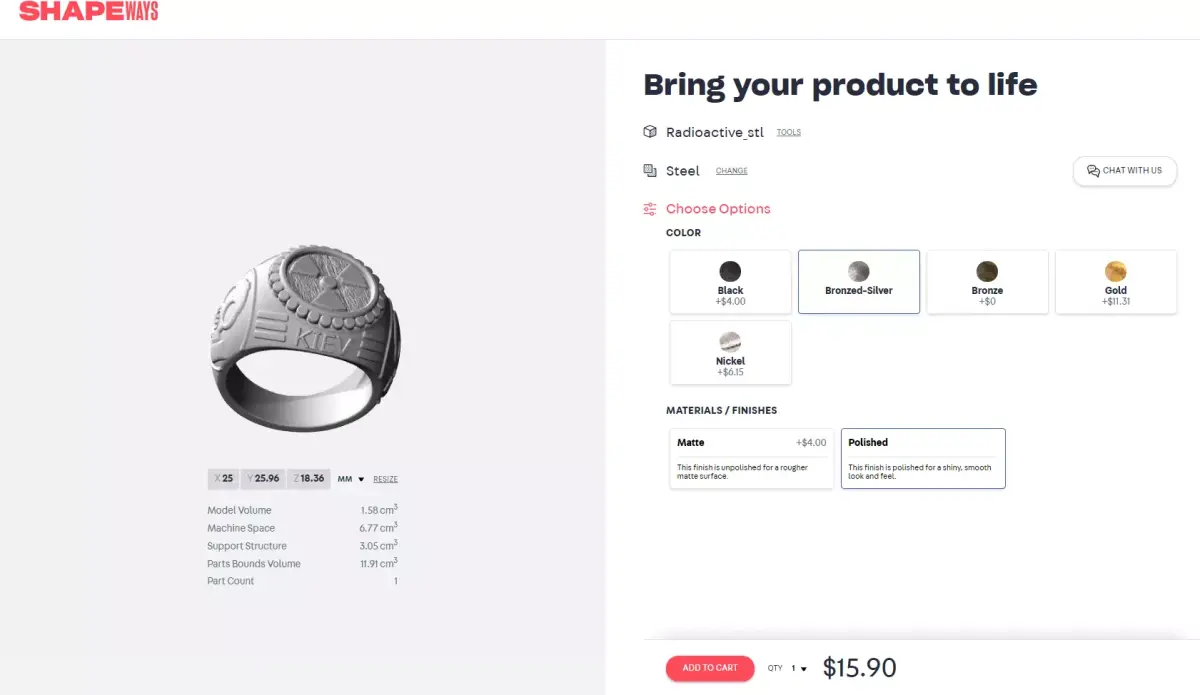1200x695 pixels.
Task: Click the chat bubble icon
Action: click(1093, 171)
